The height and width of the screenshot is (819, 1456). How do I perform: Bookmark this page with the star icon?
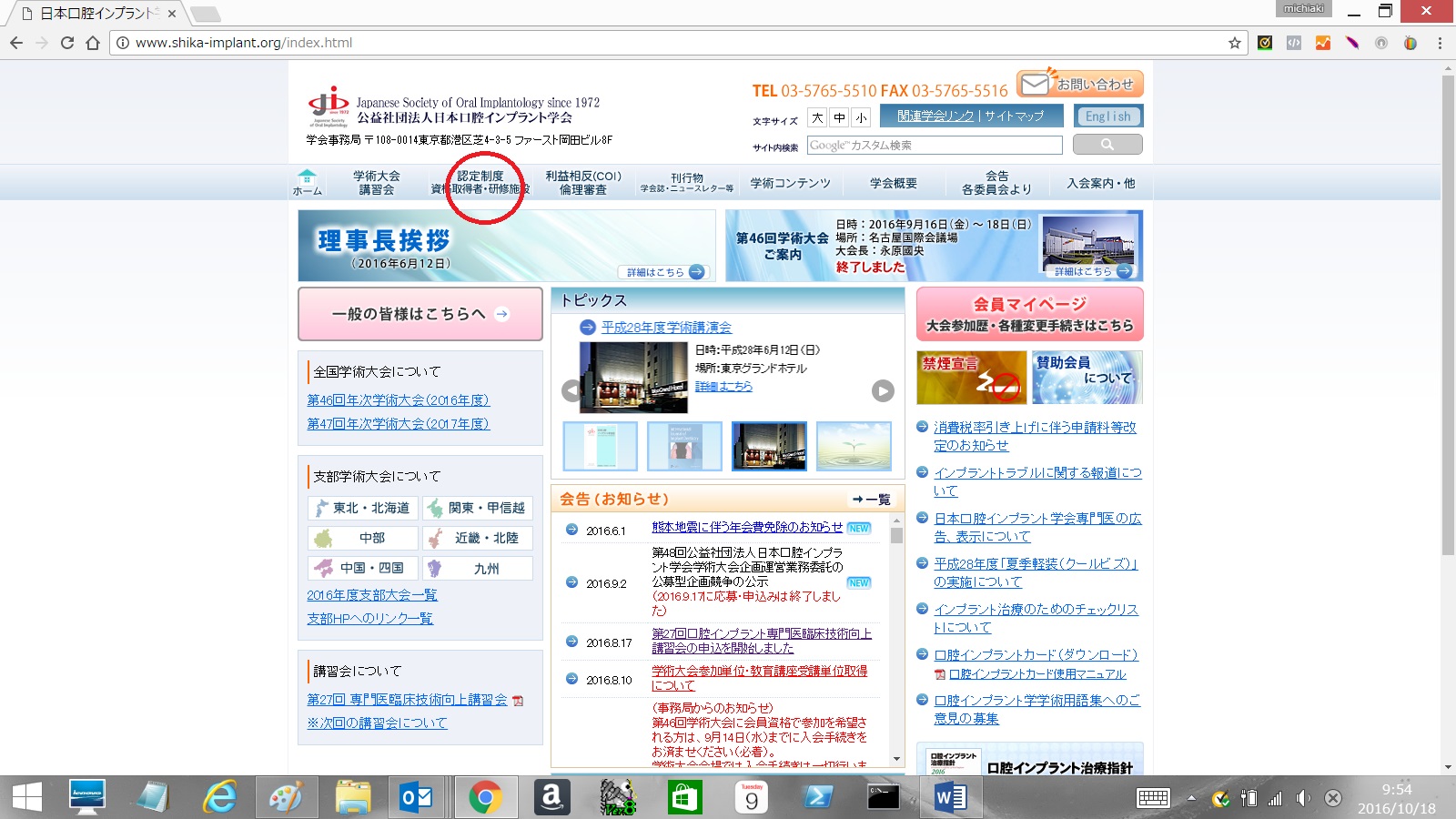pyautogui.click(x=1234, y=43)
